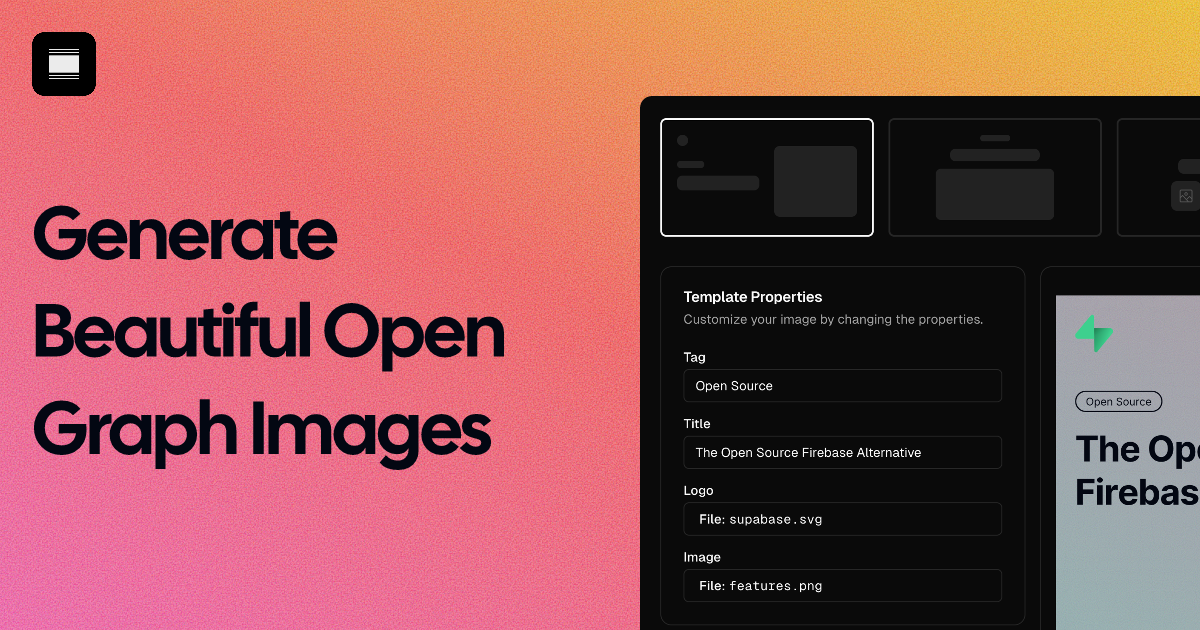Image resolution: width=1200 pixels, height=630 pixels.
Task: Open the supabase.svg logo file picker
Action: 842,519
